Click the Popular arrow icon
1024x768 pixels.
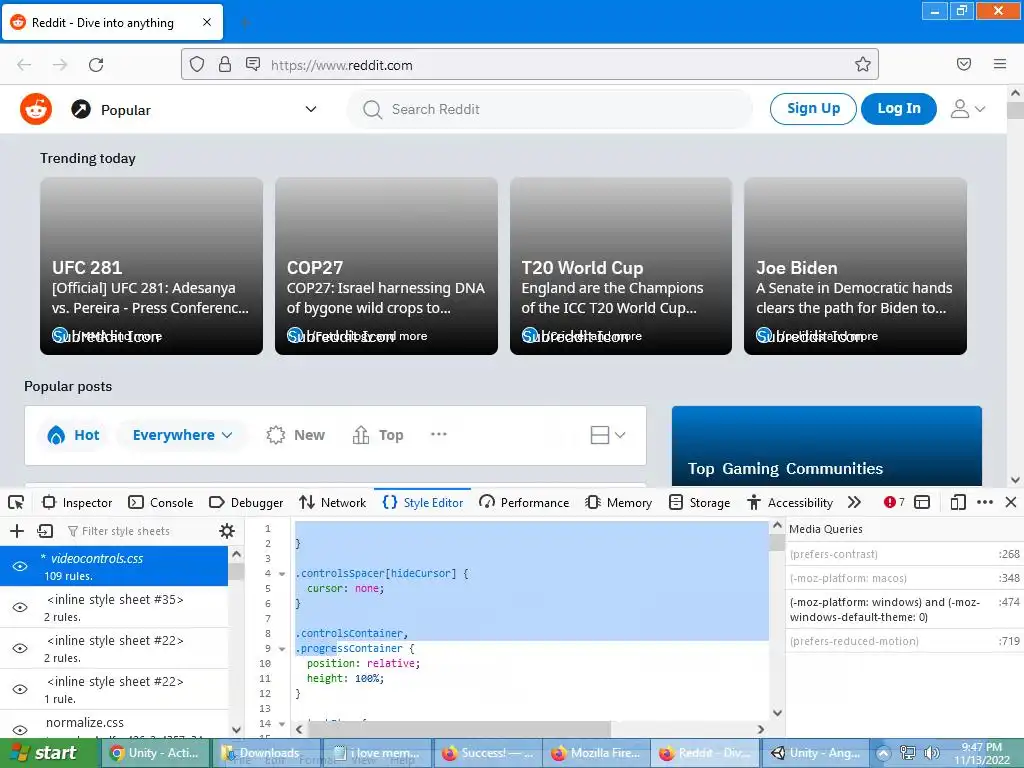[x=81, y=109]
